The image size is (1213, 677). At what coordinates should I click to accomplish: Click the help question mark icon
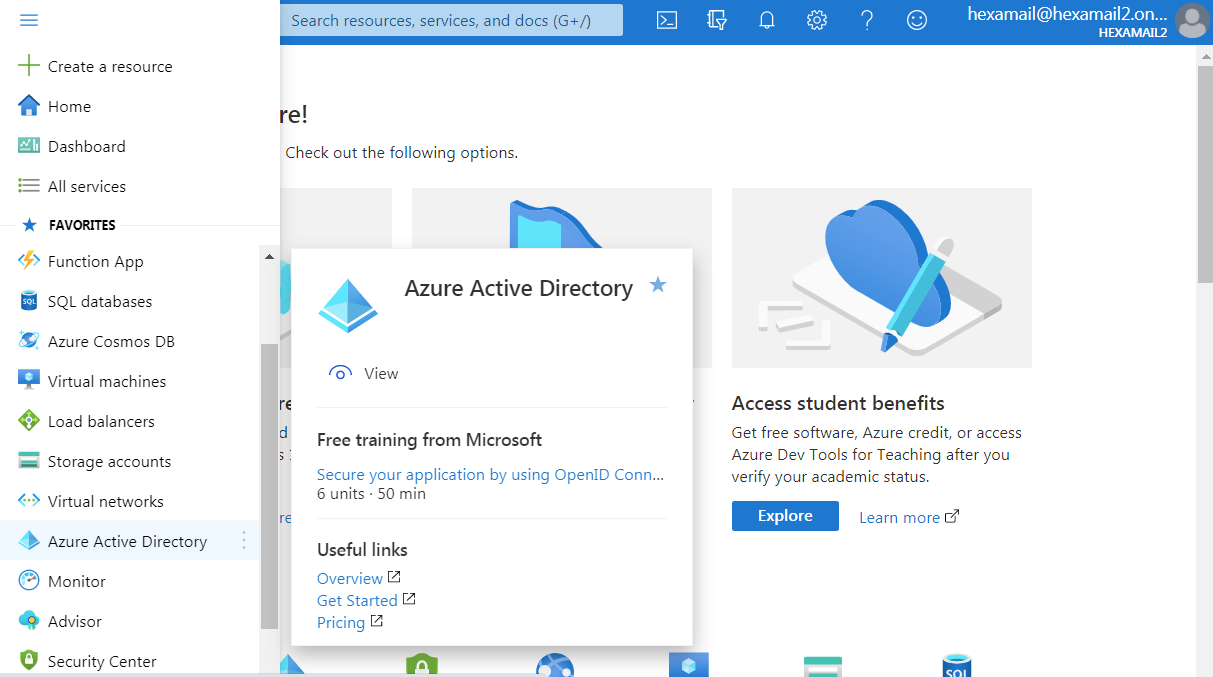pos(867,20)
